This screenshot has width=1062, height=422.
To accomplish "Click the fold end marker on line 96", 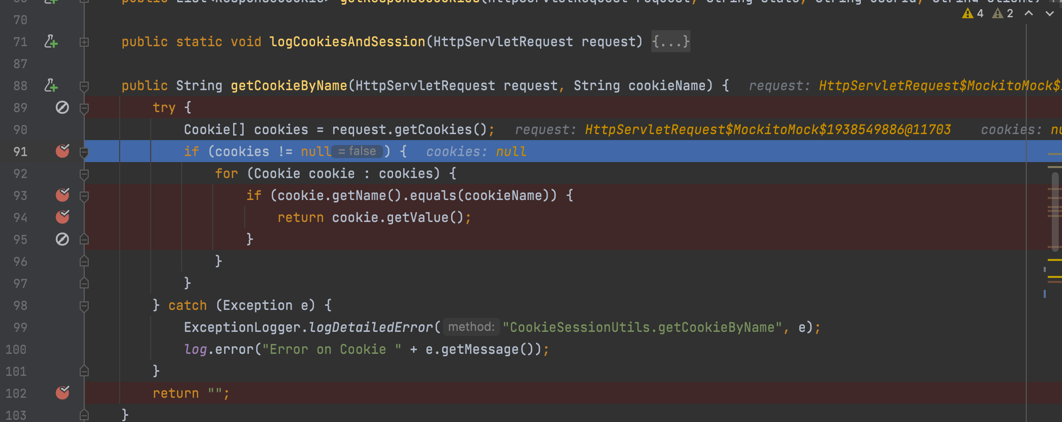I will point(84,260).
